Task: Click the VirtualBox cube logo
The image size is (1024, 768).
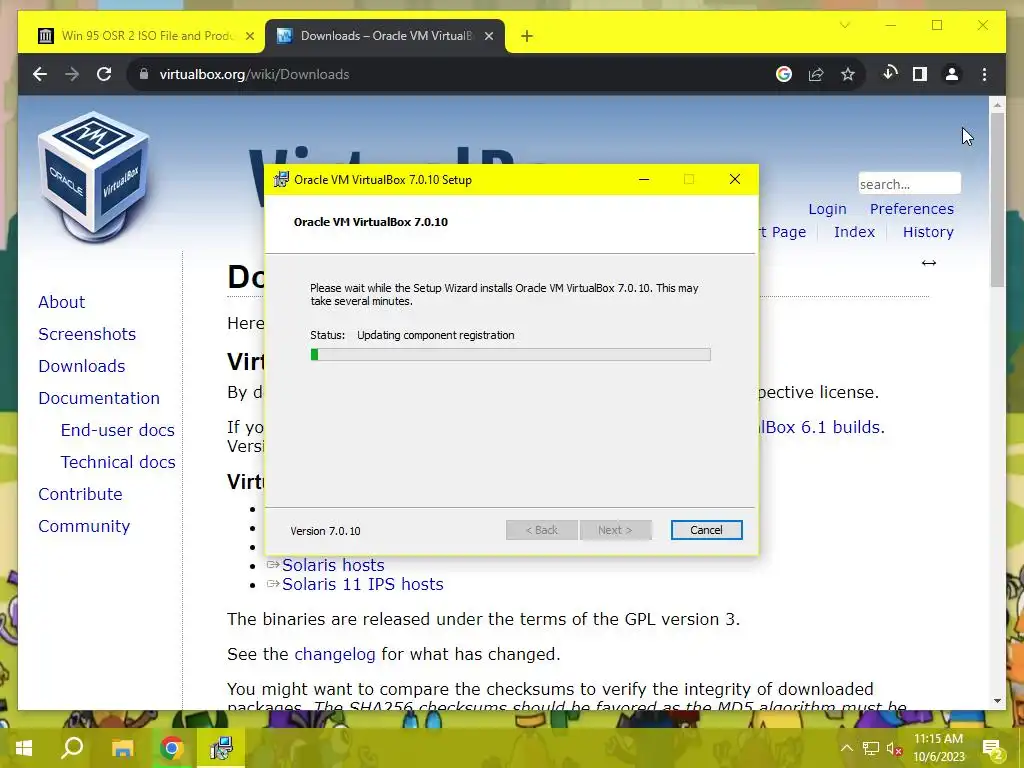Action: pyautogui.click(x=93, y=176)
